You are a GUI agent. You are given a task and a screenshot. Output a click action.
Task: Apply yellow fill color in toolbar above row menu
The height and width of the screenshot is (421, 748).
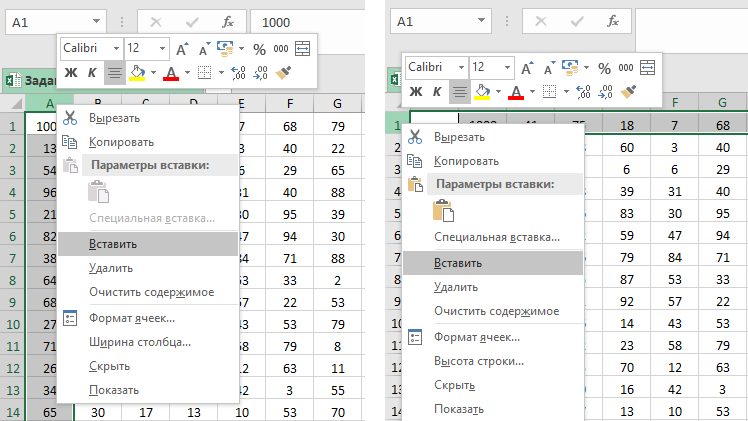click(x=482, y=92)
